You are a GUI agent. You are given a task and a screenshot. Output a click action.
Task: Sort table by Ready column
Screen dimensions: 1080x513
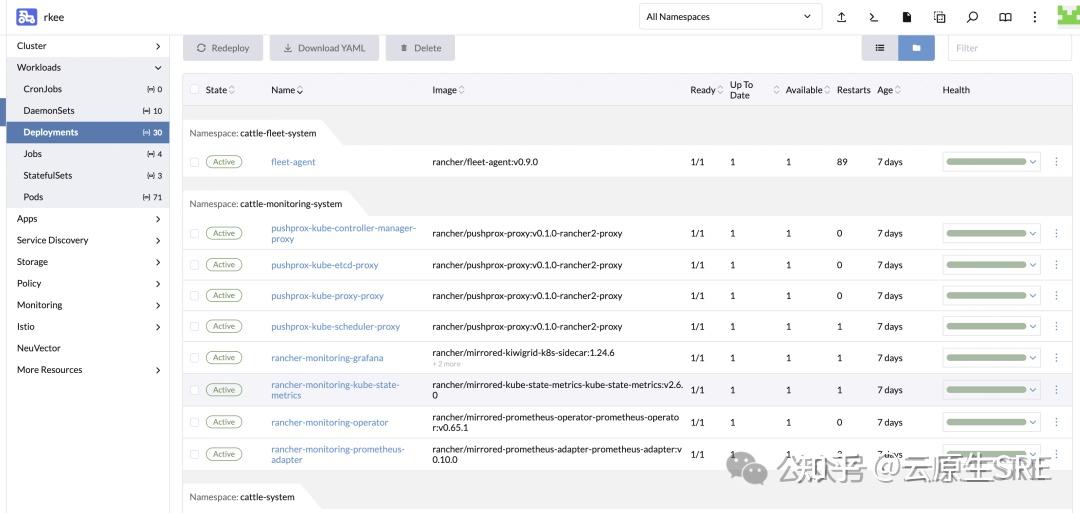[x=706, y=90]
